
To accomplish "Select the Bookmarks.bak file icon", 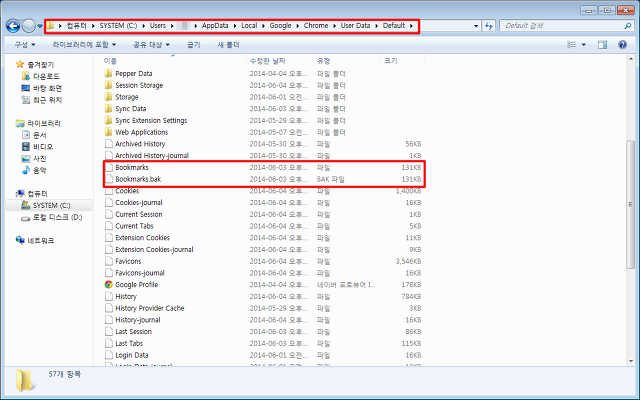I will pyautogui.click(x=109, y=179).
